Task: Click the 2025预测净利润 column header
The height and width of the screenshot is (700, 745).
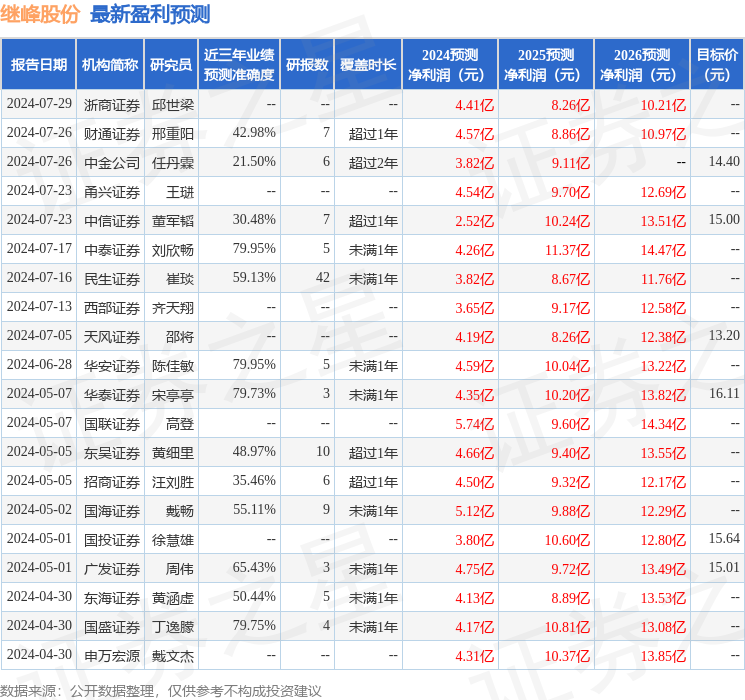Action: (546, 64)
